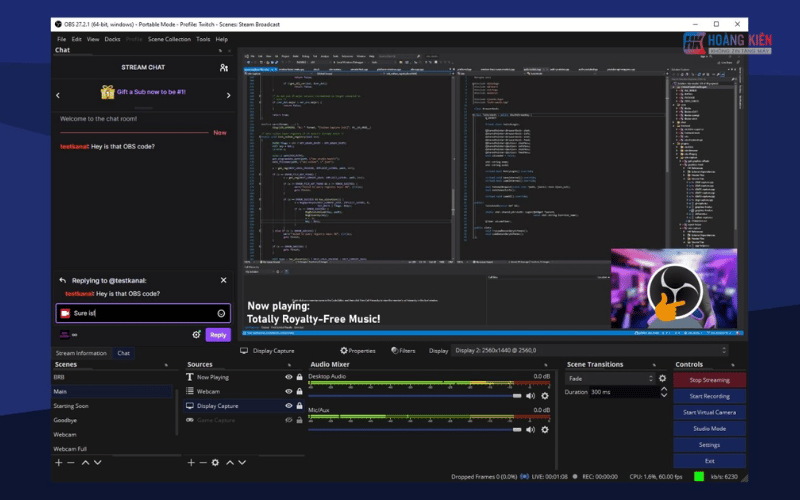Image resolution: width=800 pixels, height=500 pixels.
Task: Open the File menu
Action: coord(61,39)
